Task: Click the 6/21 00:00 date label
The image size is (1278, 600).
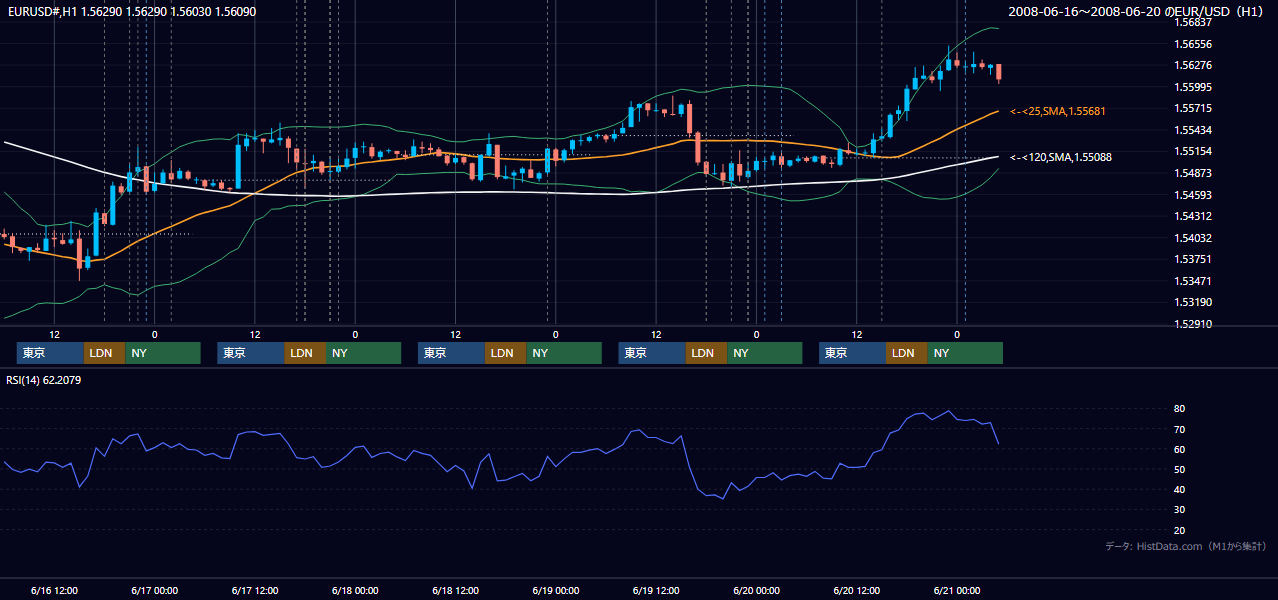Action: pyautogui.click(x=957, y=591)
